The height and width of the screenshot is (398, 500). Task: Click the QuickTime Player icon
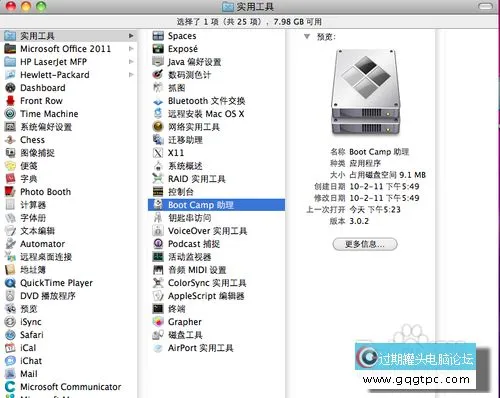10,283
